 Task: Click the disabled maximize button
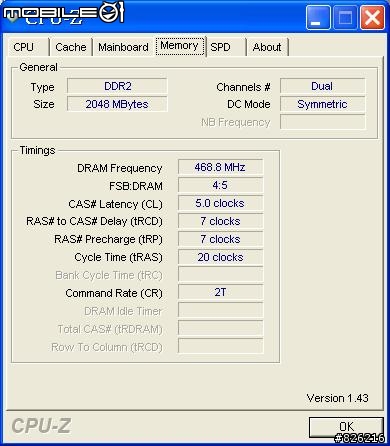(x=345, y=17)
